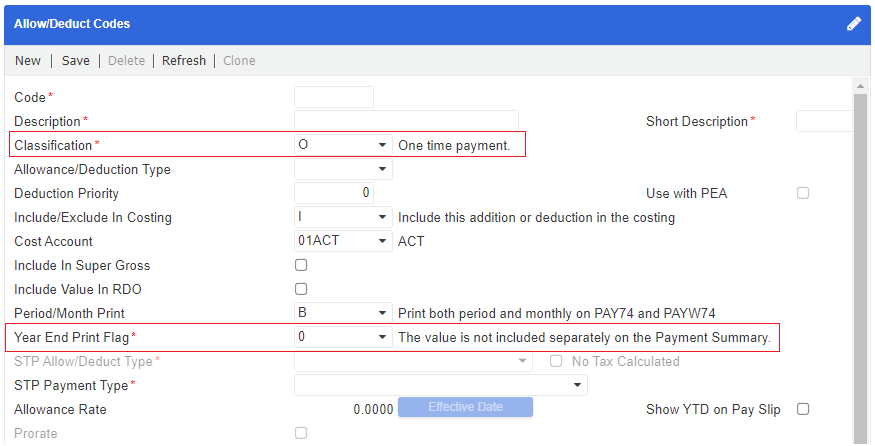Click the Deduction Priority field

point(333,193)
